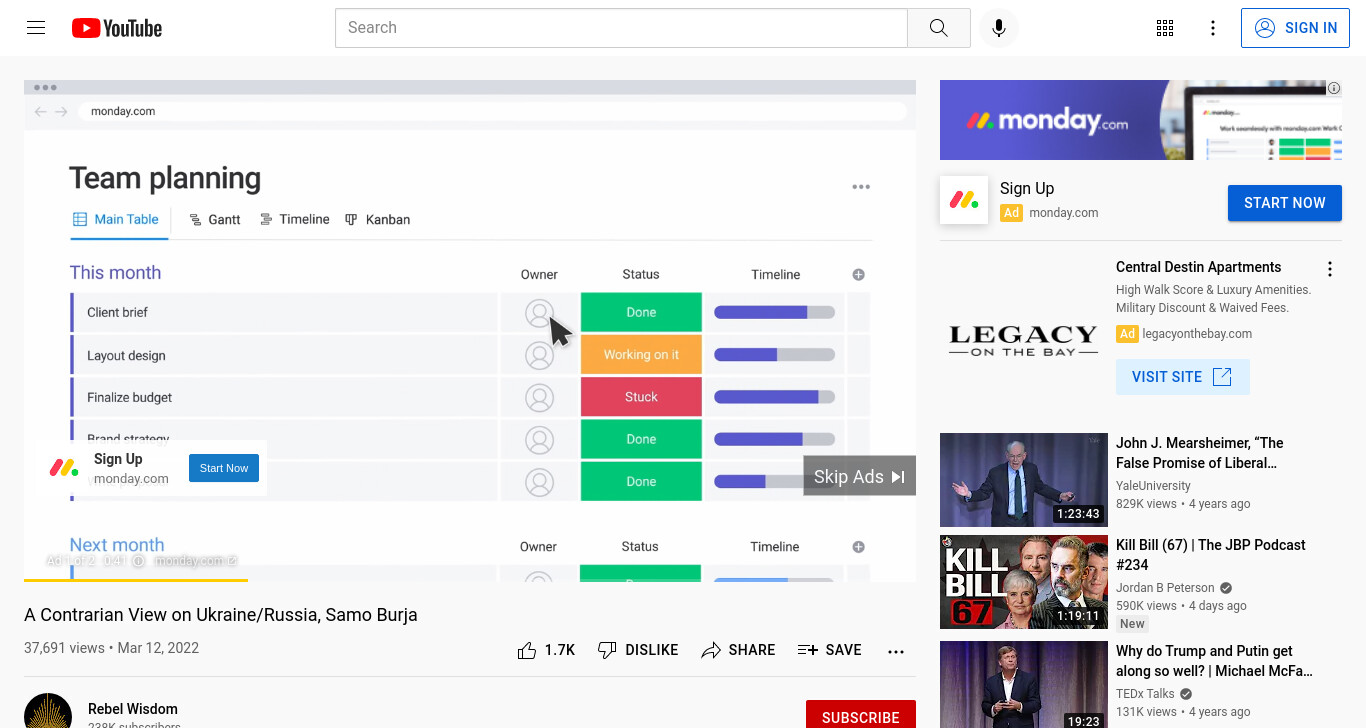Go to YouTube home via logo
Image resolution: width=1366 pixels, height=728 pixels.
pyautogui.click(x=117, y=28)
